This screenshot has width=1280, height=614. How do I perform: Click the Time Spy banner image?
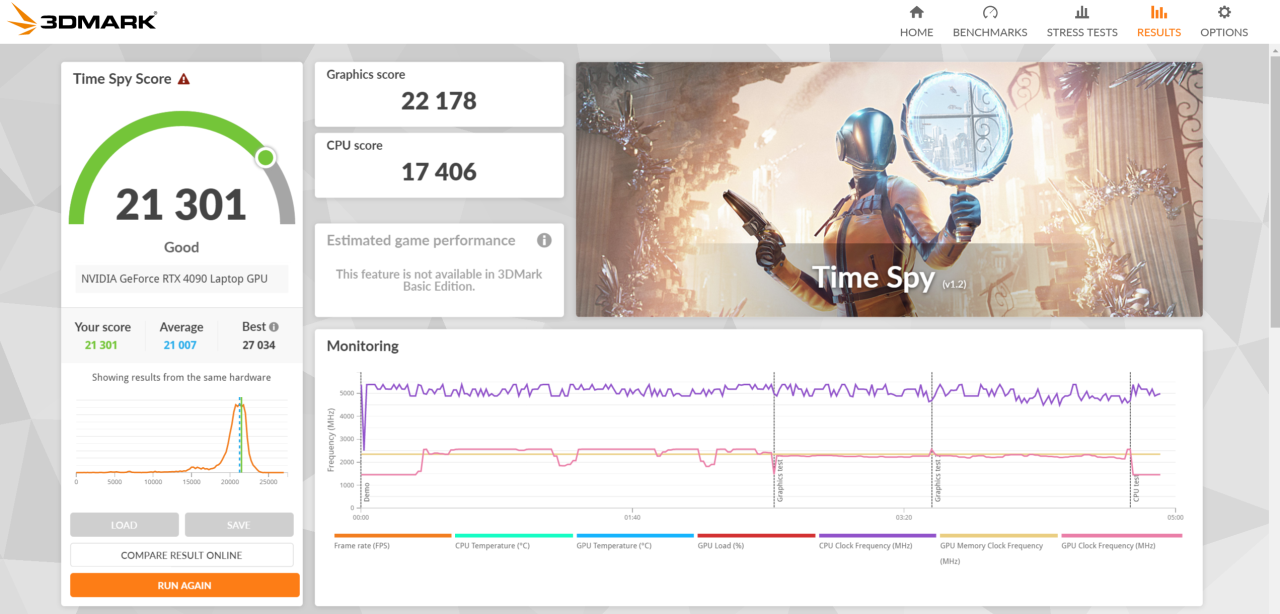pos(889,189)
